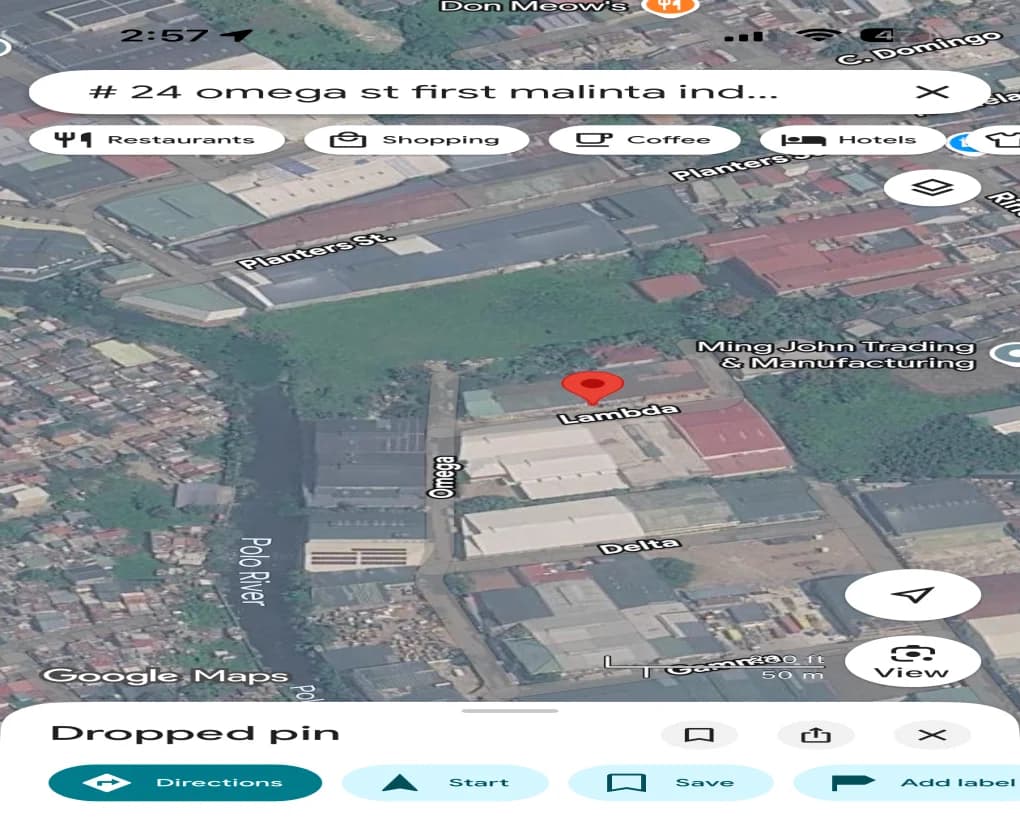
Task: Tap the Don Meow's restaurant marker
Action: tap(670, 7)
